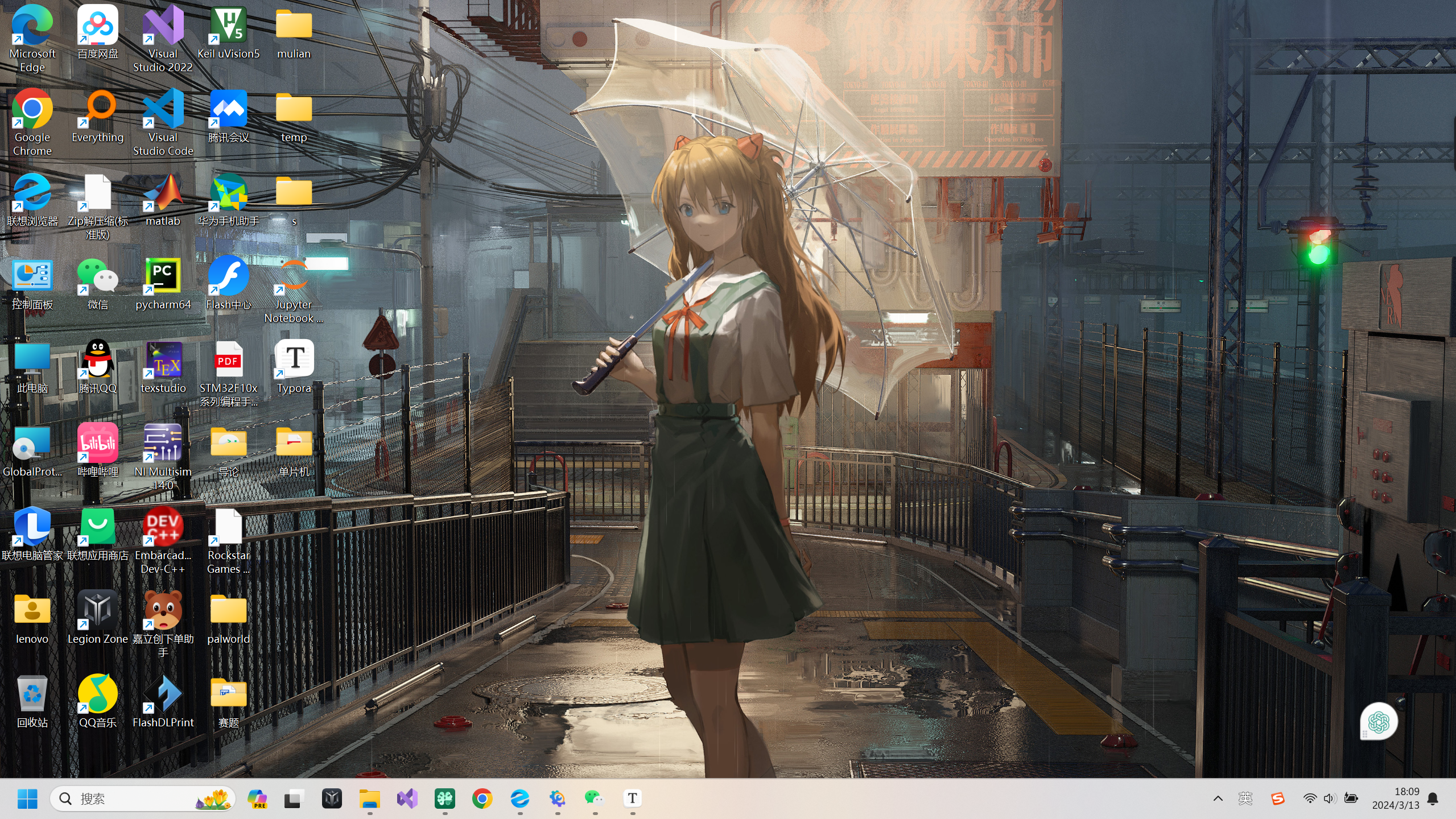Open Microsoft Edge desktop shortcut
The image size is (1456, 819).
coord(32,39)
